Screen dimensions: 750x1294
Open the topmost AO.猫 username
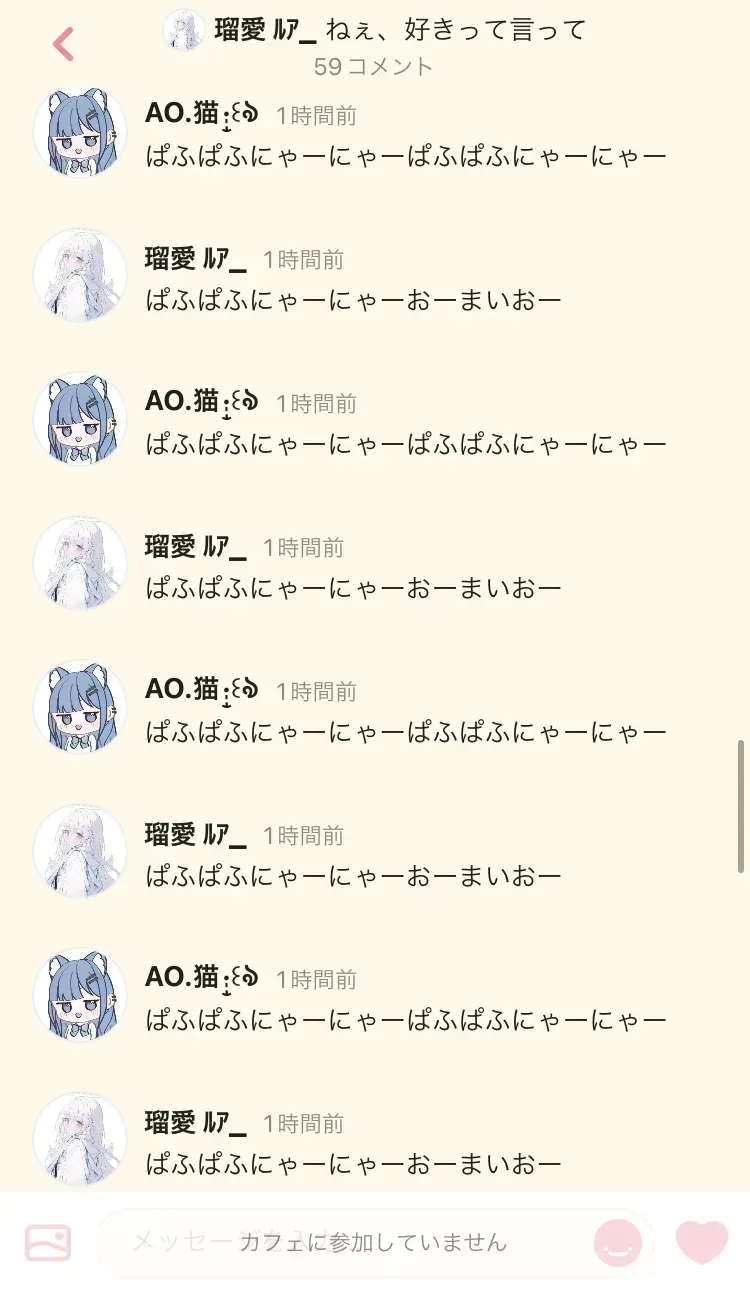point(202,115)
